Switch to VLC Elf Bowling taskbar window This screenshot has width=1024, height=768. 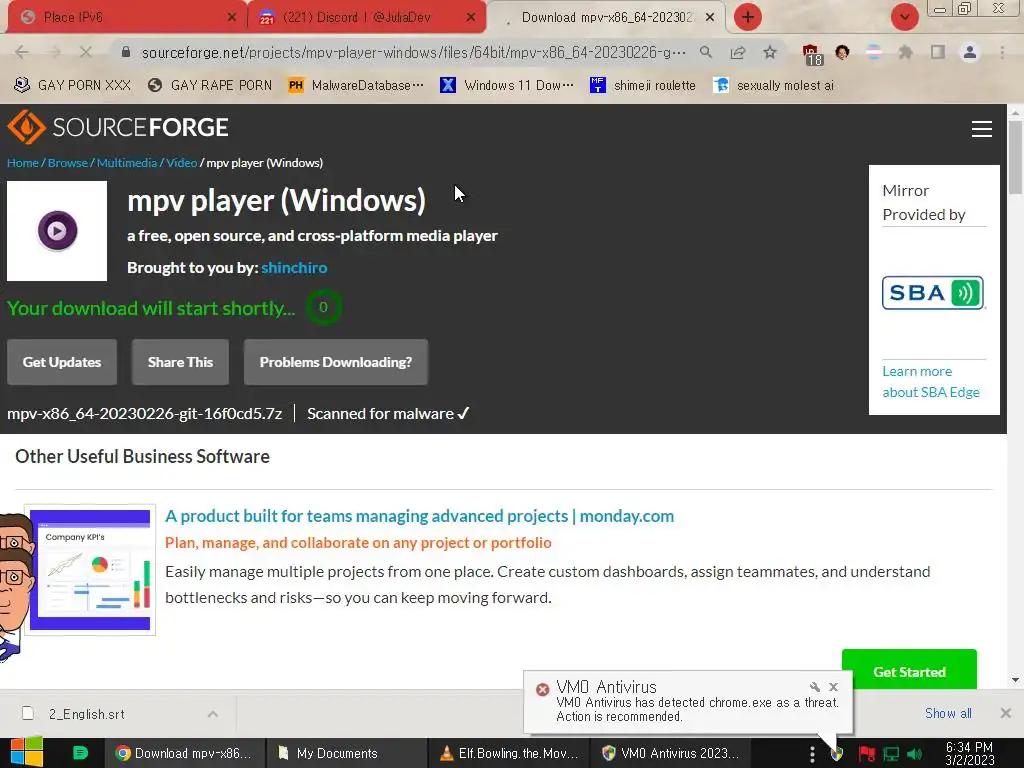point(509,753)
